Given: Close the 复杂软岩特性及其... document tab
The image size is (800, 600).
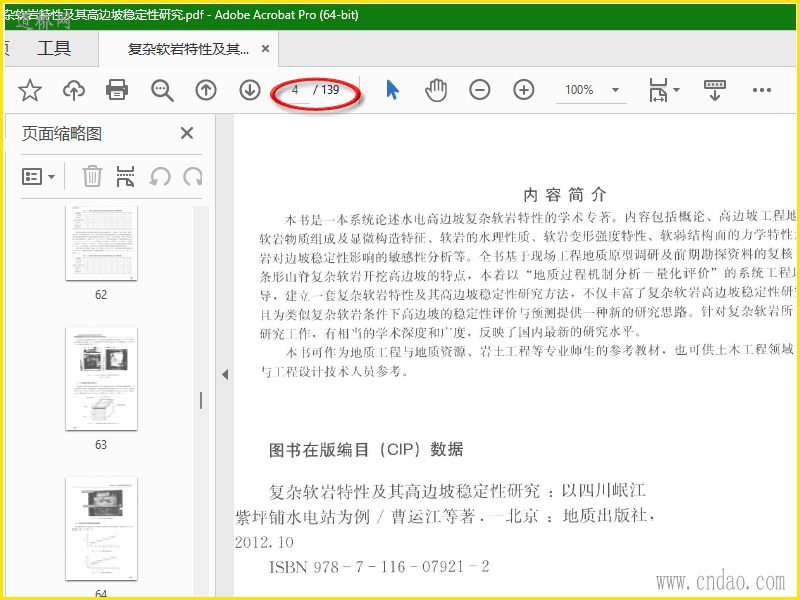Looking at the screenshot, I should (265, 48).
